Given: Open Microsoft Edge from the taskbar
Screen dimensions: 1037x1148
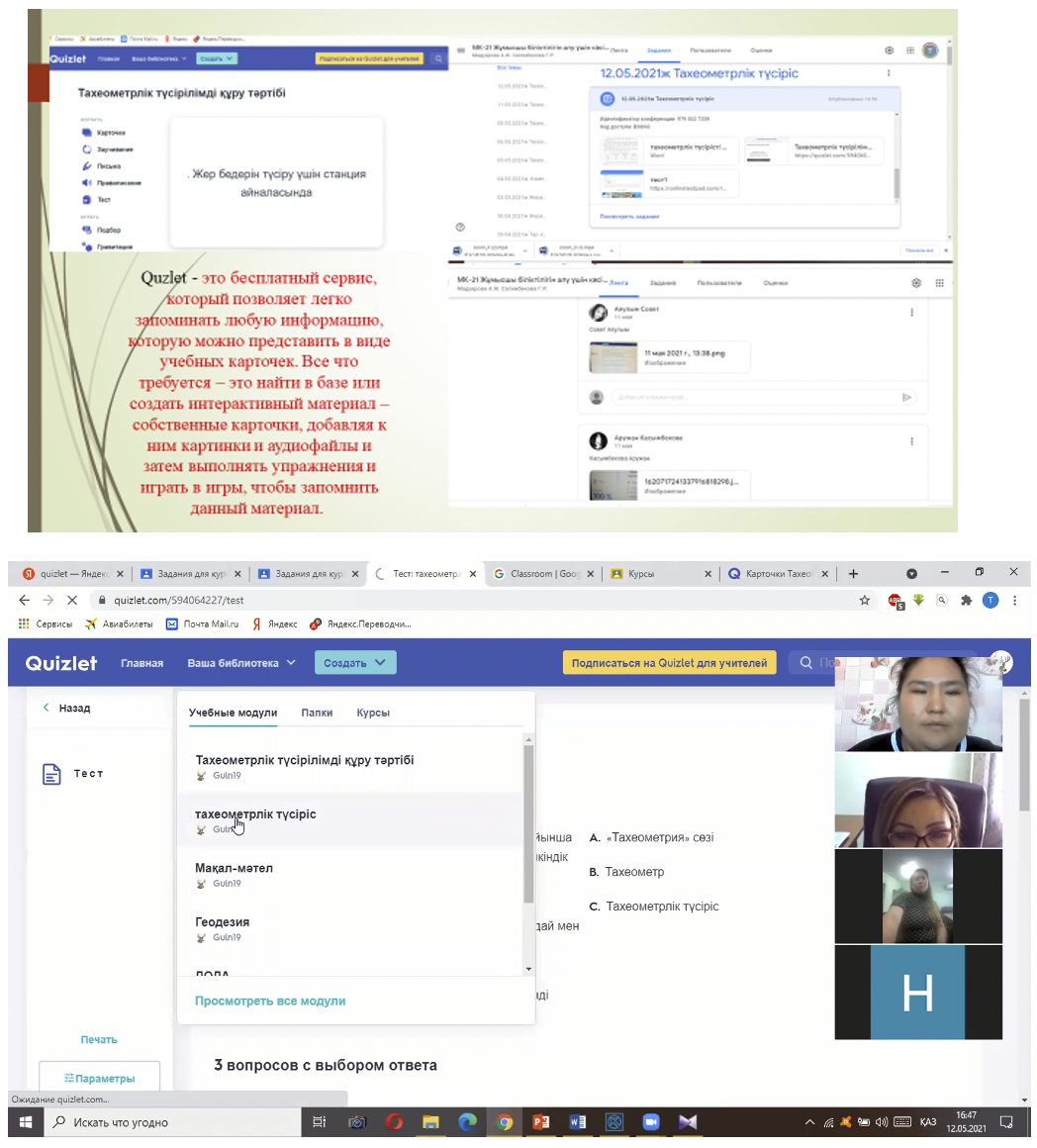Looking at the screenshot, I should (x=468, y=1121).
